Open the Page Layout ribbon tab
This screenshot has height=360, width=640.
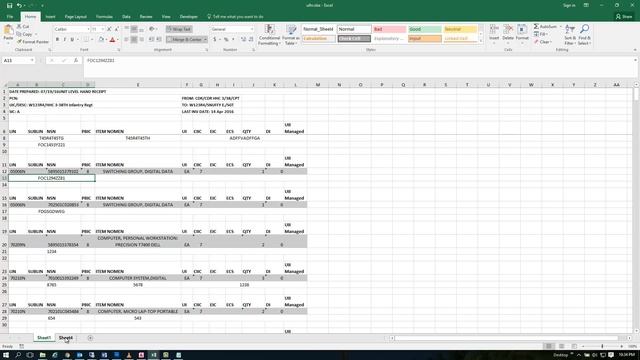(x=76, y=17)
